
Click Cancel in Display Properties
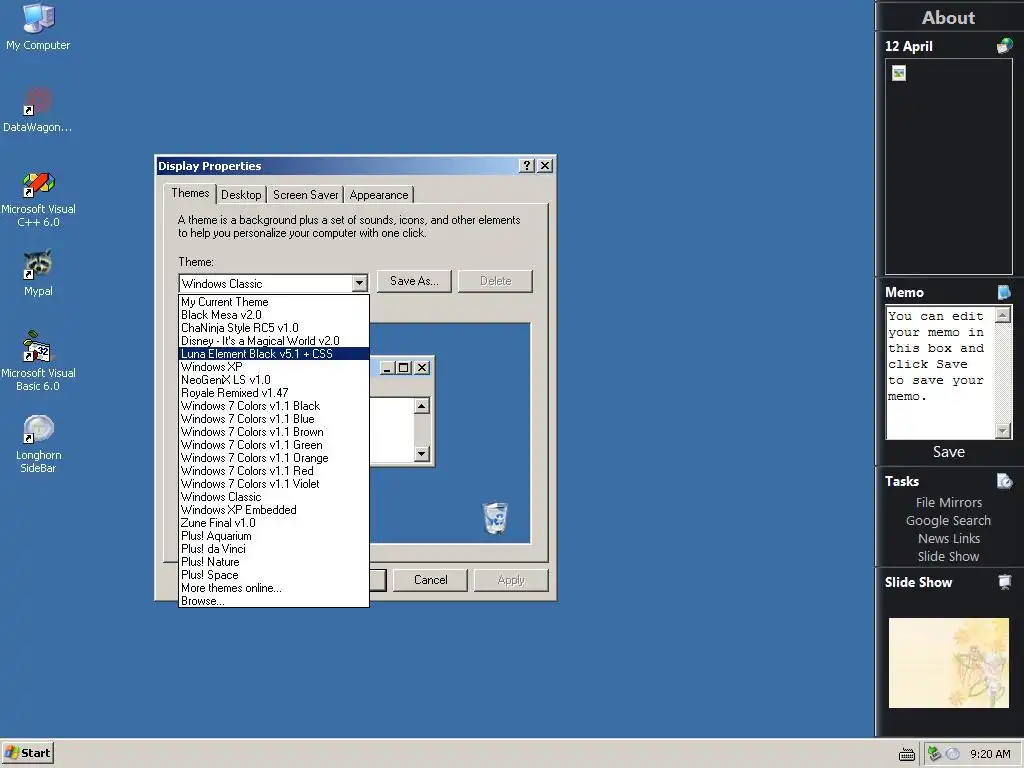[x=430, y=580]
